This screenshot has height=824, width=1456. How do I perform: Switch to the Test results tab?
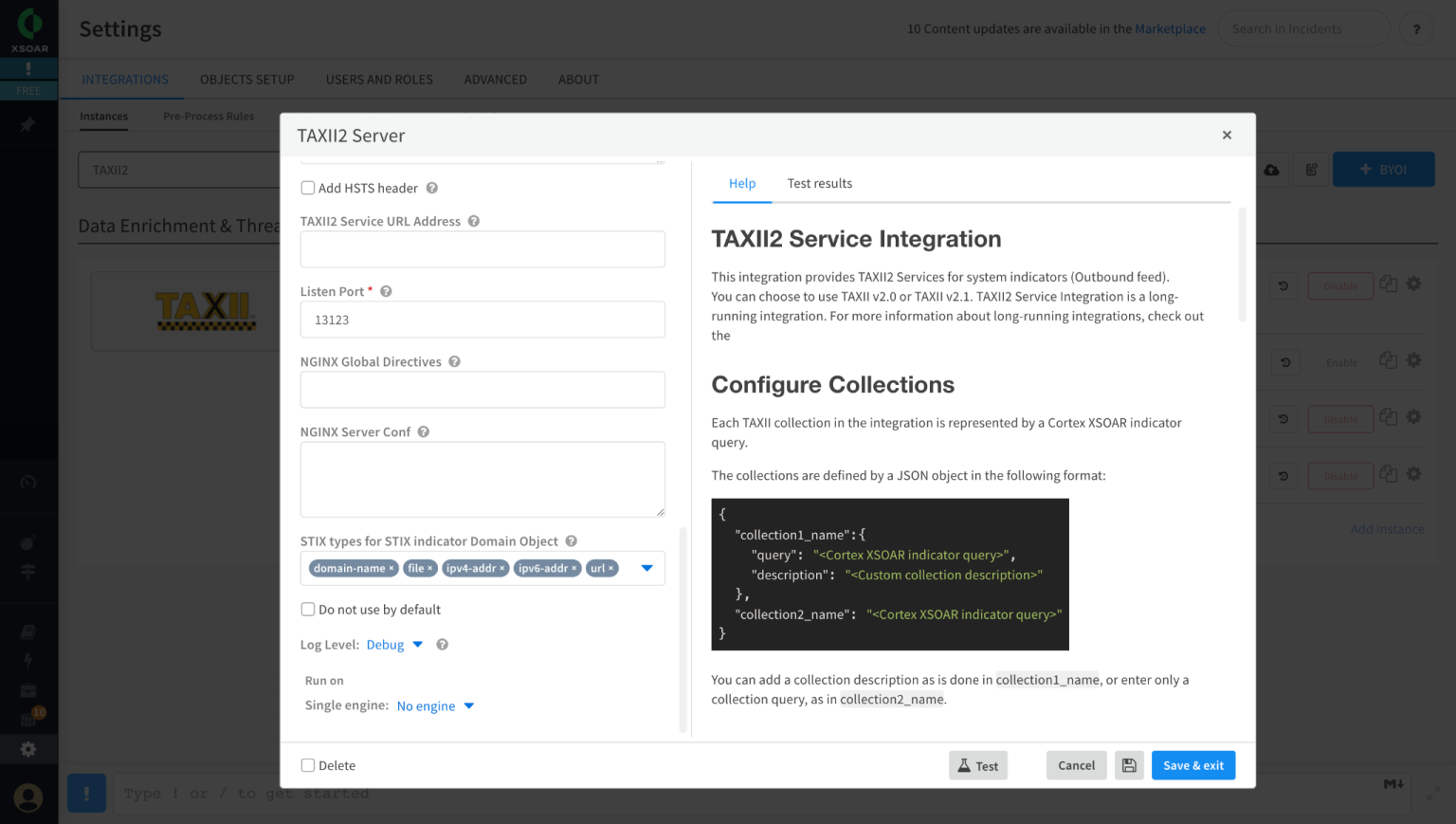pyautogui.click(x=819, y=183)
